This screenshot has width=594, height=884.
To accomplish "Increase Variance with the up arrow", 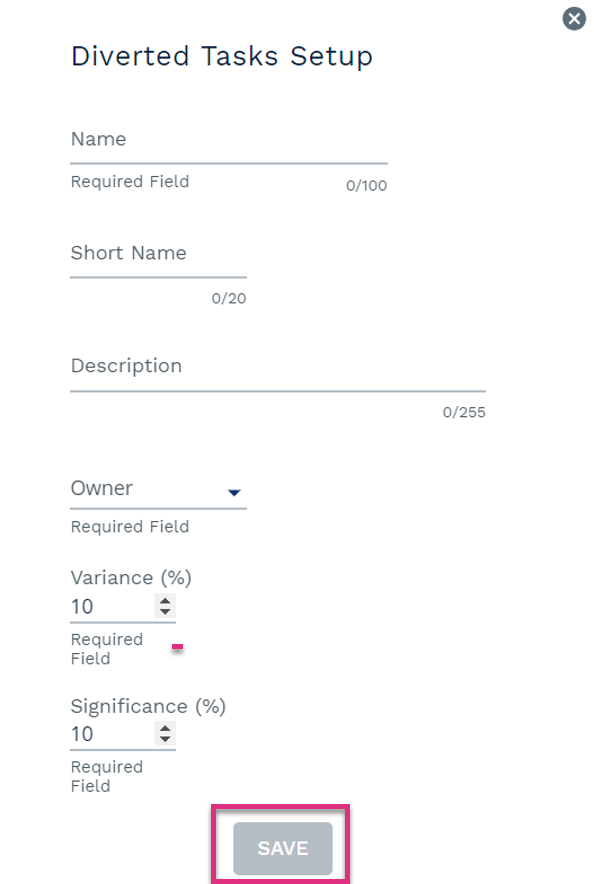I will (x=165, y=600).
